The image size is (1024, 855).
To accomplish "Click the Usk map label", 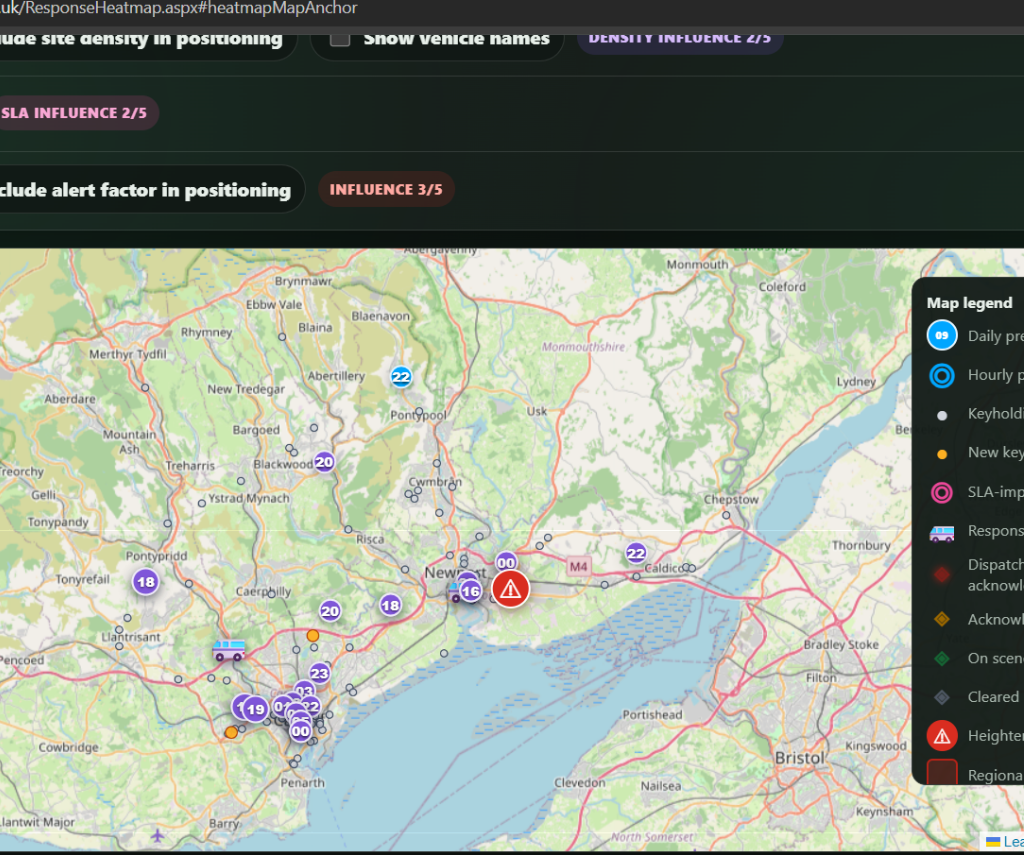I will [537, 411].
